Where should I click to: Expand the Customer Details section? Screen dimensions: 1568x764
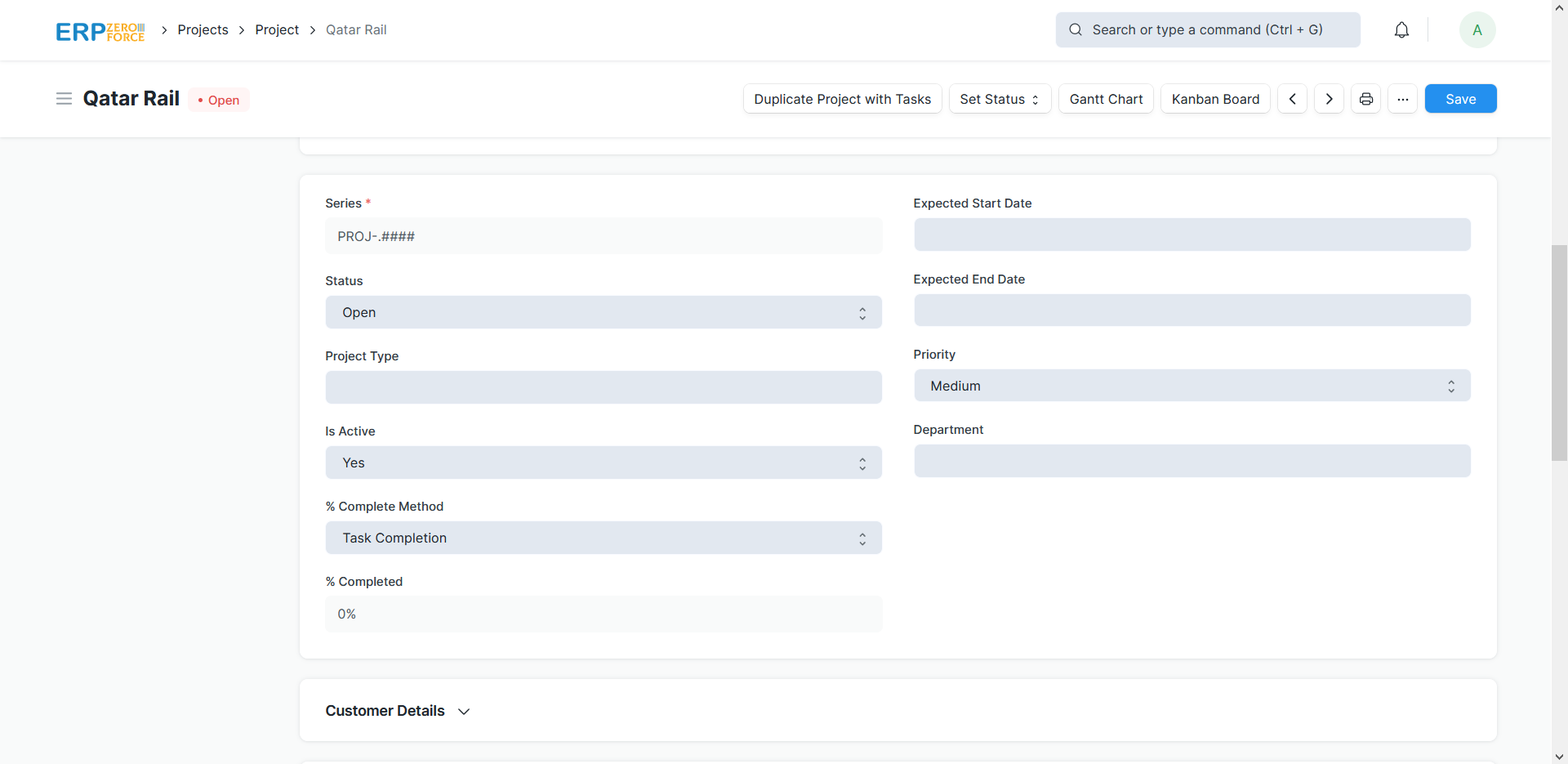pyautogui.click(x=398, y=711)
